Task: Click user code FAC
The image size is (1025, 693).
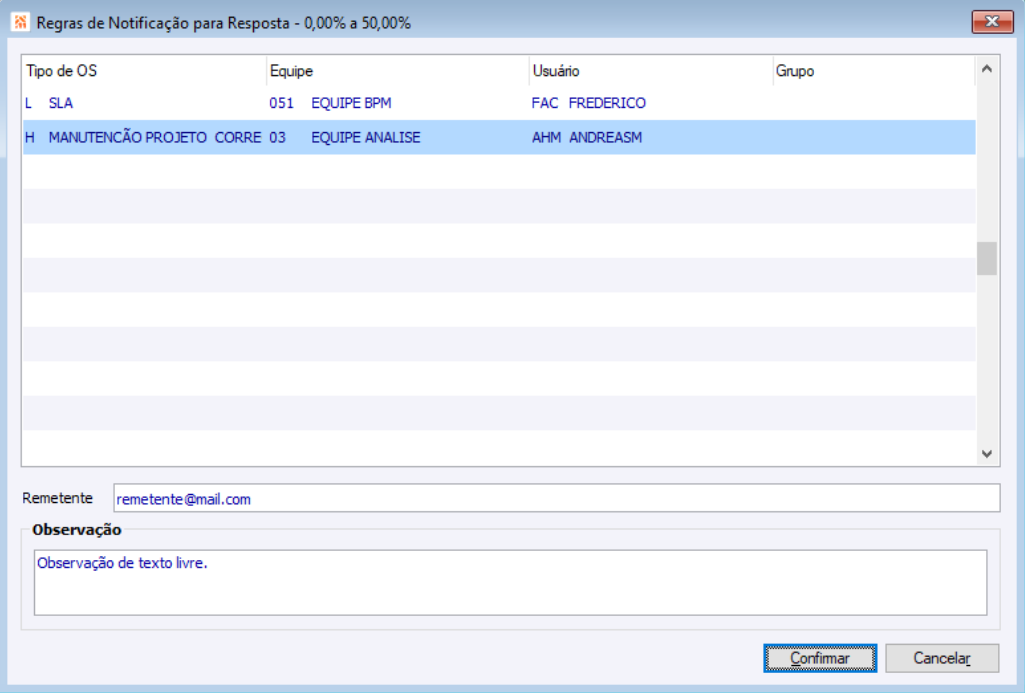Action: pyautogui.click(x=545, y=103)
